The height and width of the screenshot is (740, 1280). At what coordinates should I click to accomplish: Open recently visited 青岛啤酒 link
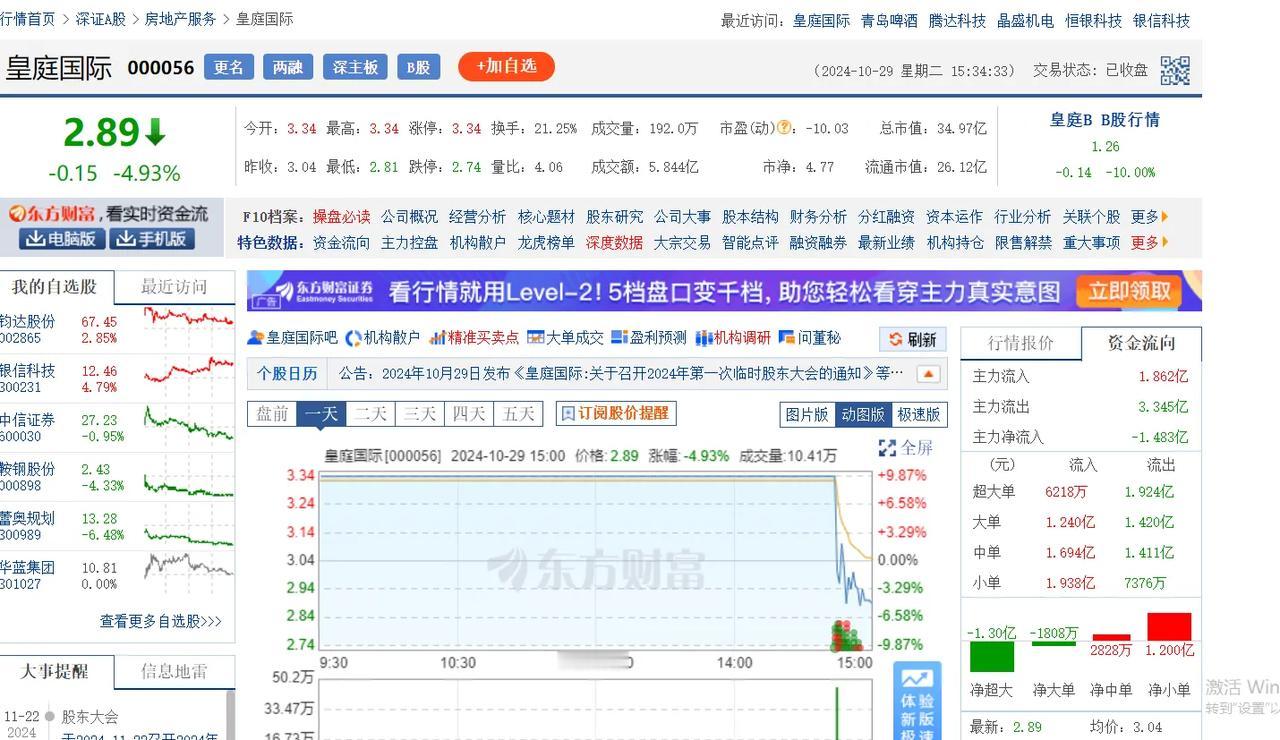889,20
